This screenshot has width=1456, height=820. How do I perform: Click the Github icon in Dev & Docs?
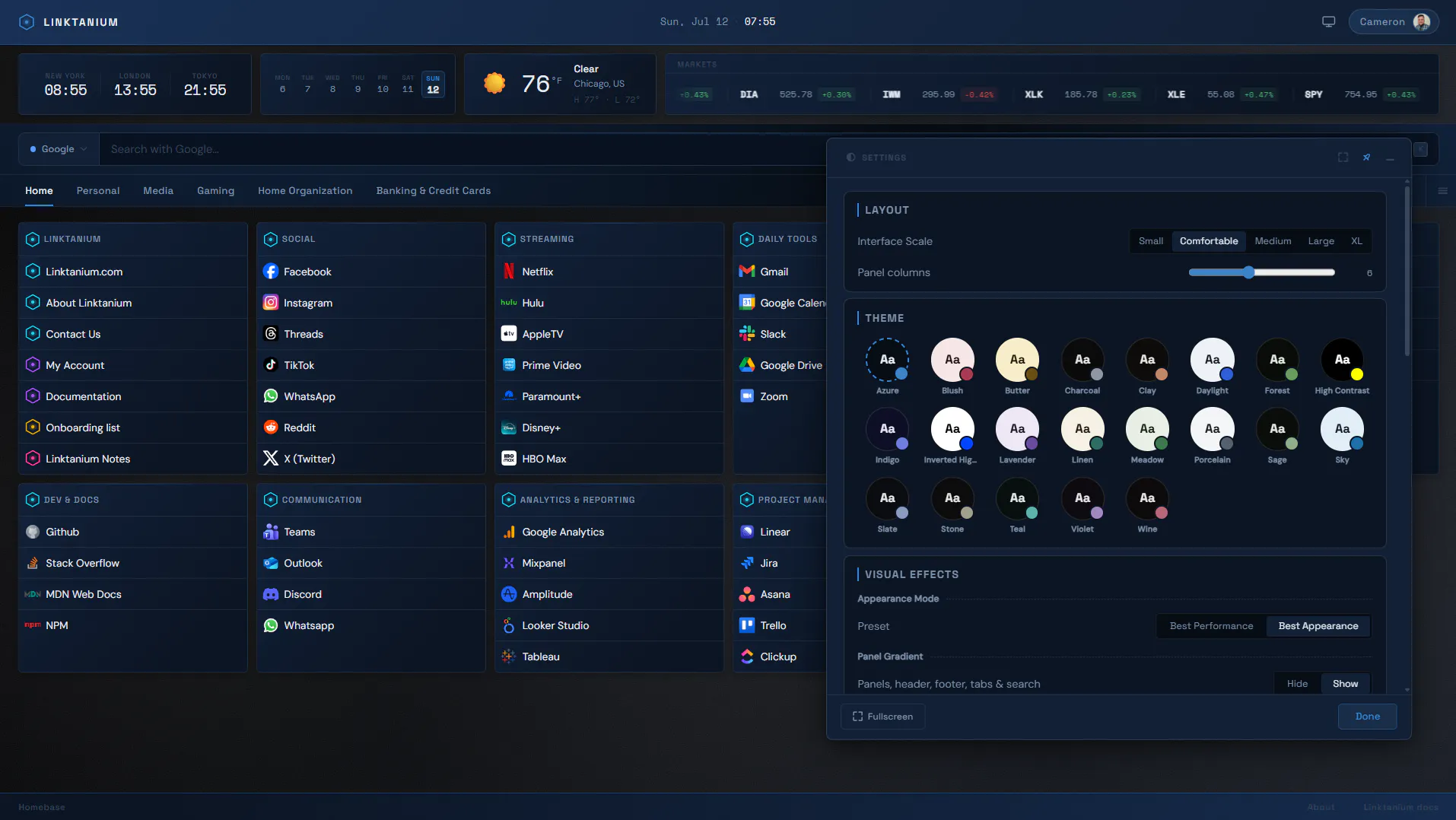pos(33,532)
